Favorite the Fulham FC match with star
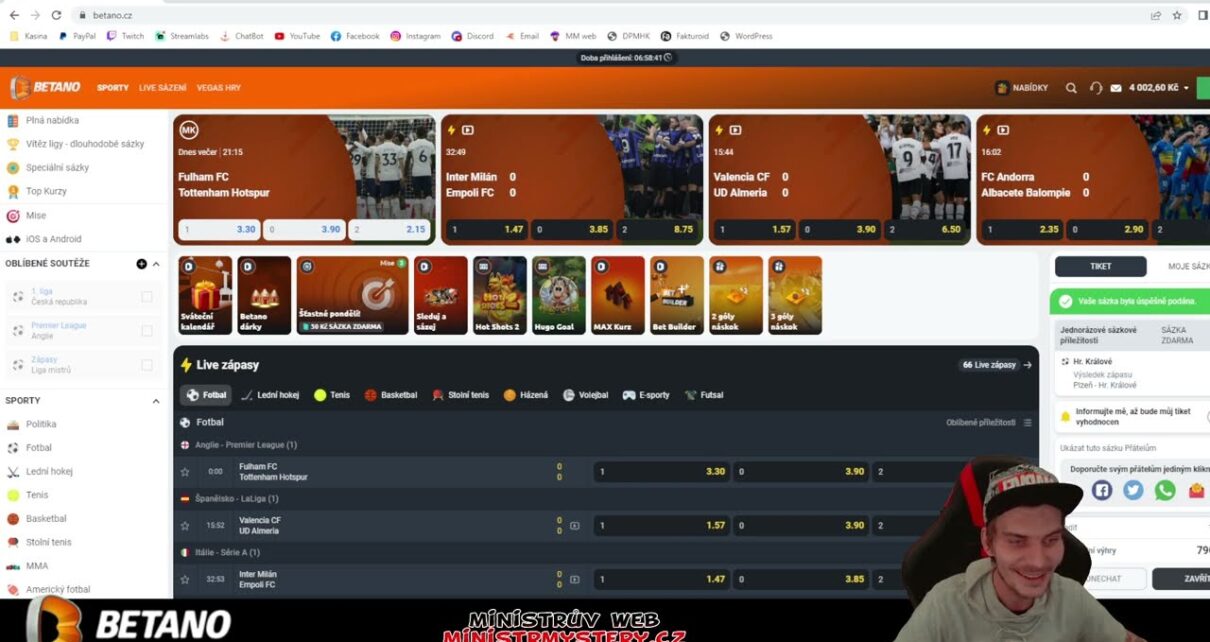The image size is (1210, 642). (x=185, y=472)
